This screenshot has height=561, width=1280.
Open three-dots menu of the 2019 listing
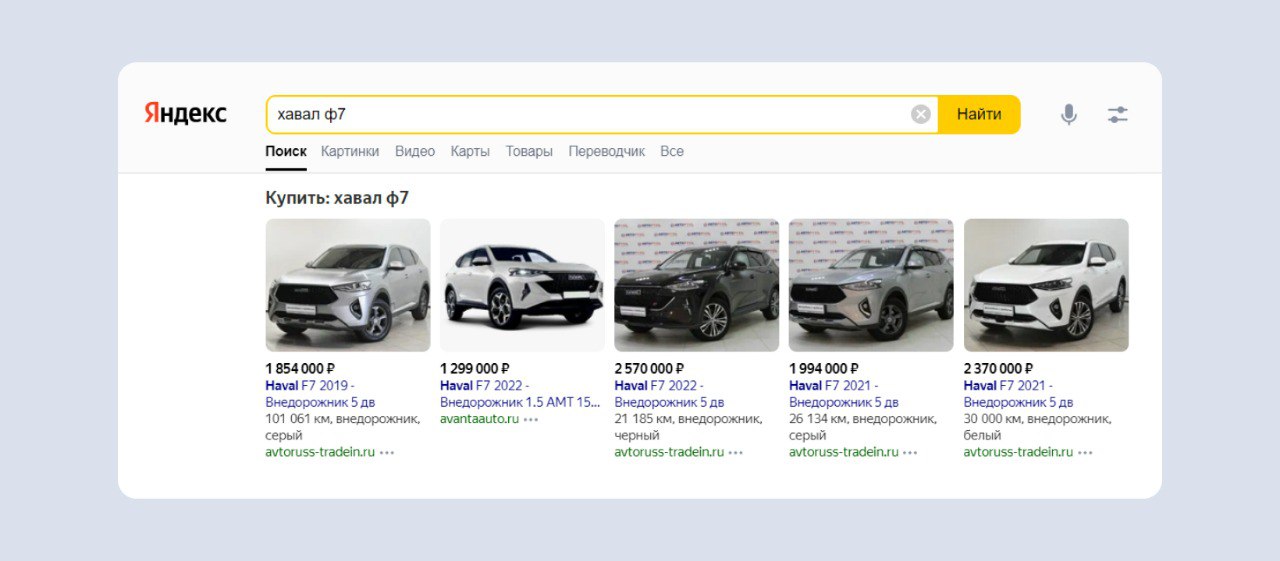click(387, 453)
